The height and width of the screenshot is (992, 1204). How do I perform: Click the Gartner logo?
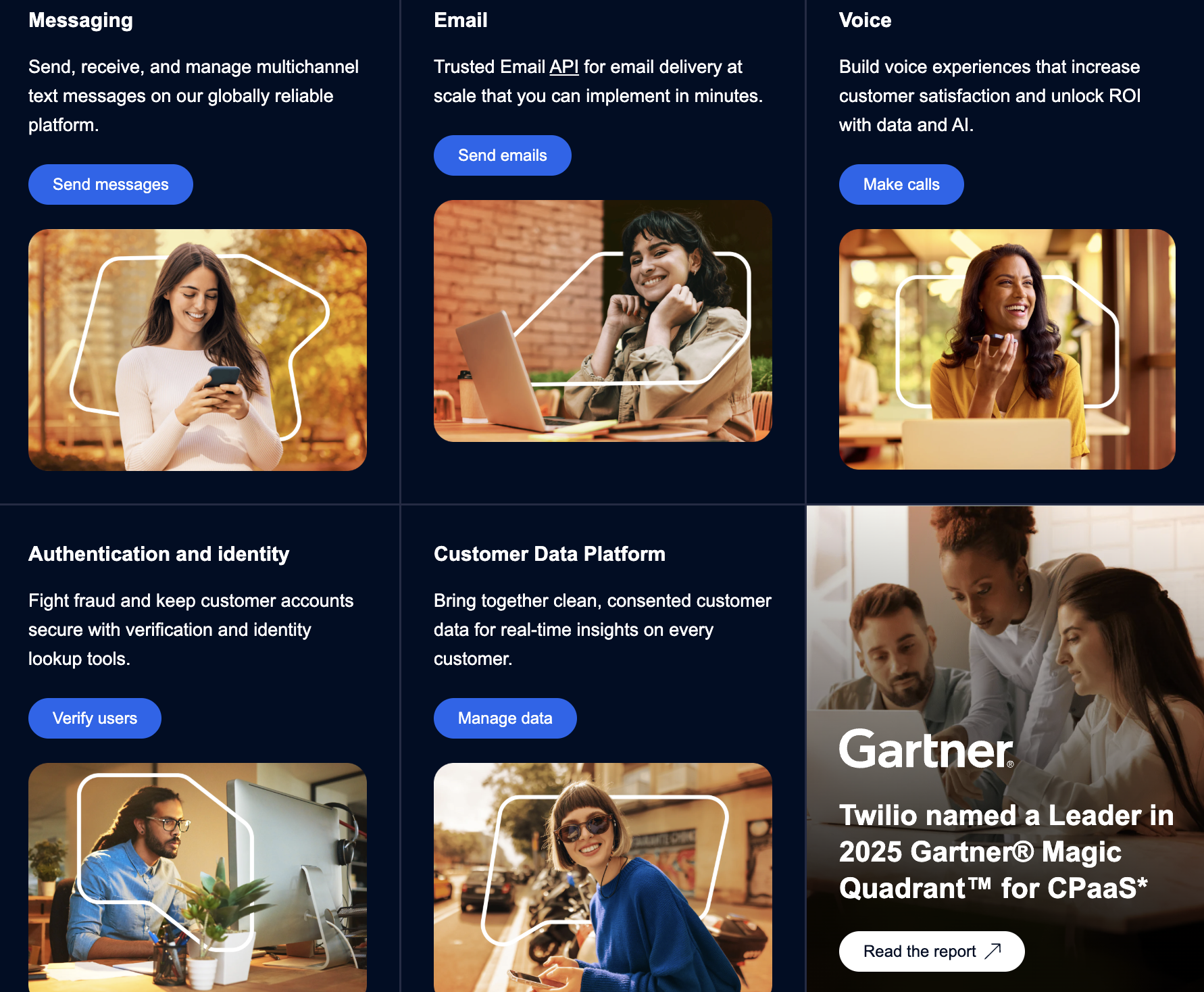[x=926, y=749]
